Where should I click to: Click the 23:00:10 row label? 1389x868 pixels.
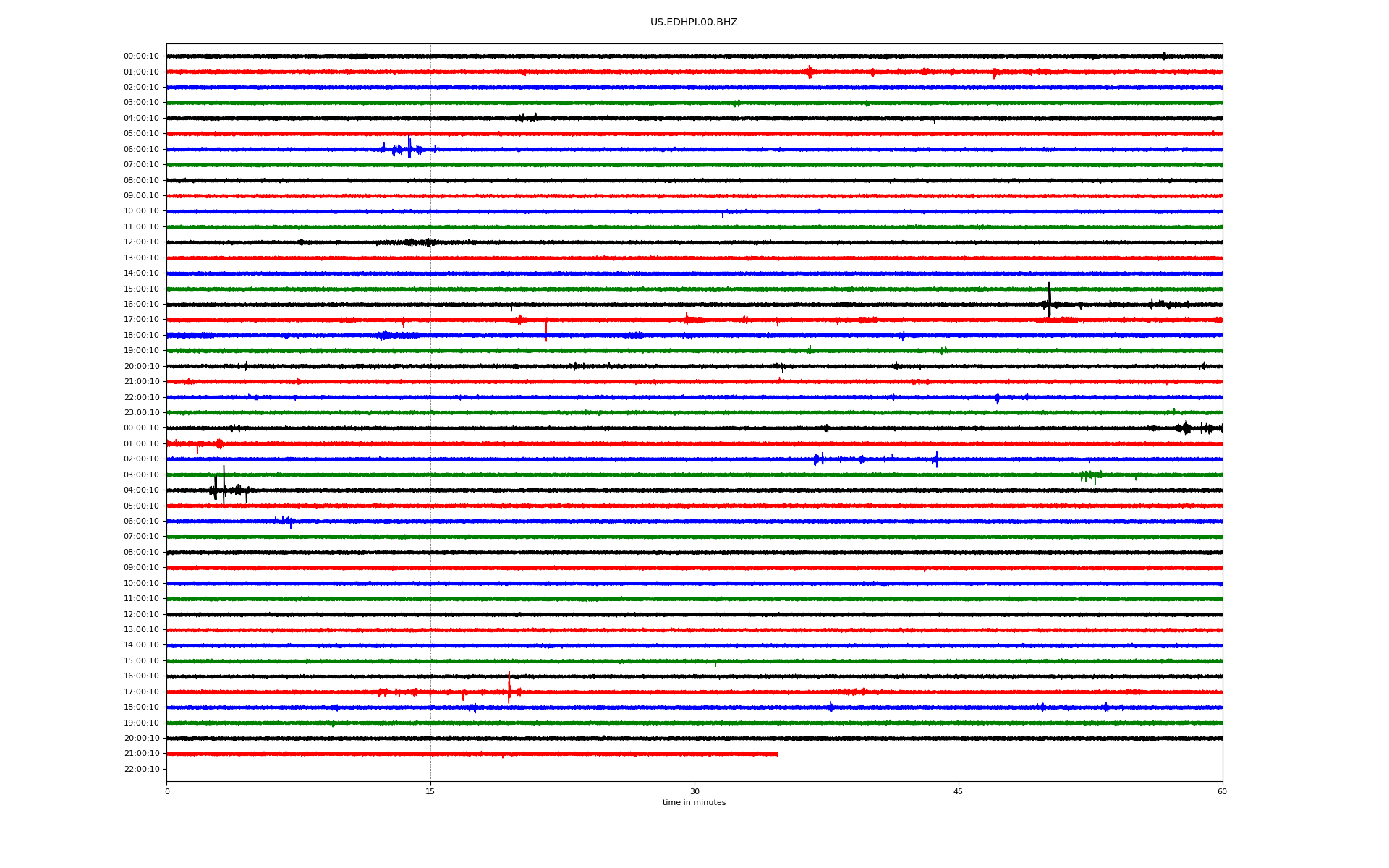coord(141,413)
